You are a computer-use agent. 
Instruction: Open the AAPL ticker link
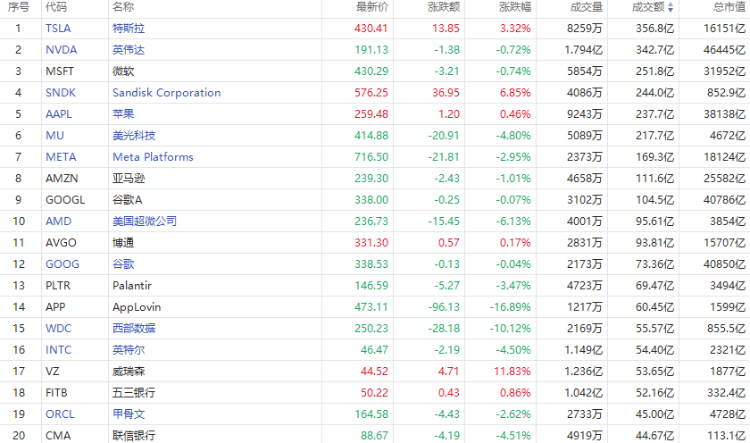coord(58,114)
